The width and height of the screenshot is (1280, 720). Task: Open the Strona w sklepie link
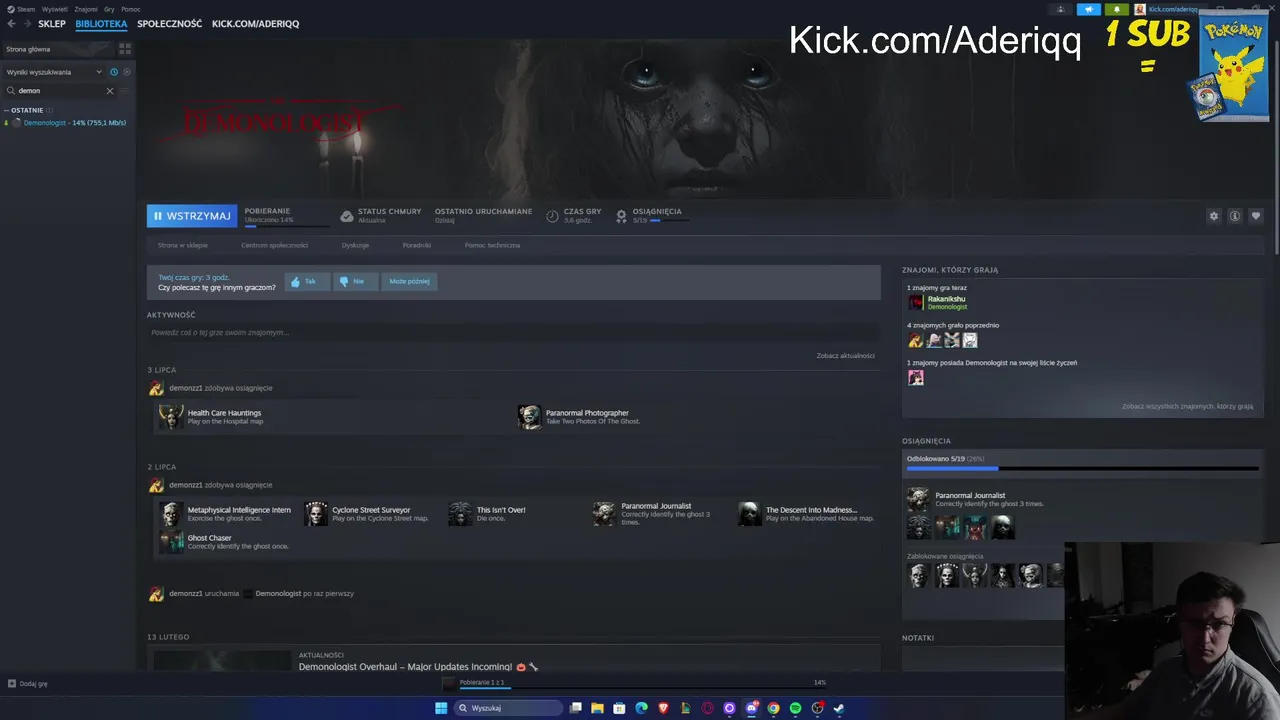coord(183,245)
